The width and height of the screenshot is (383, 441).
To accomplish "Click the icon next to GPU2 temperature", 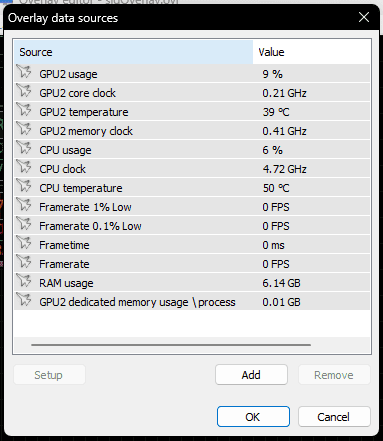I will (24, 110).
